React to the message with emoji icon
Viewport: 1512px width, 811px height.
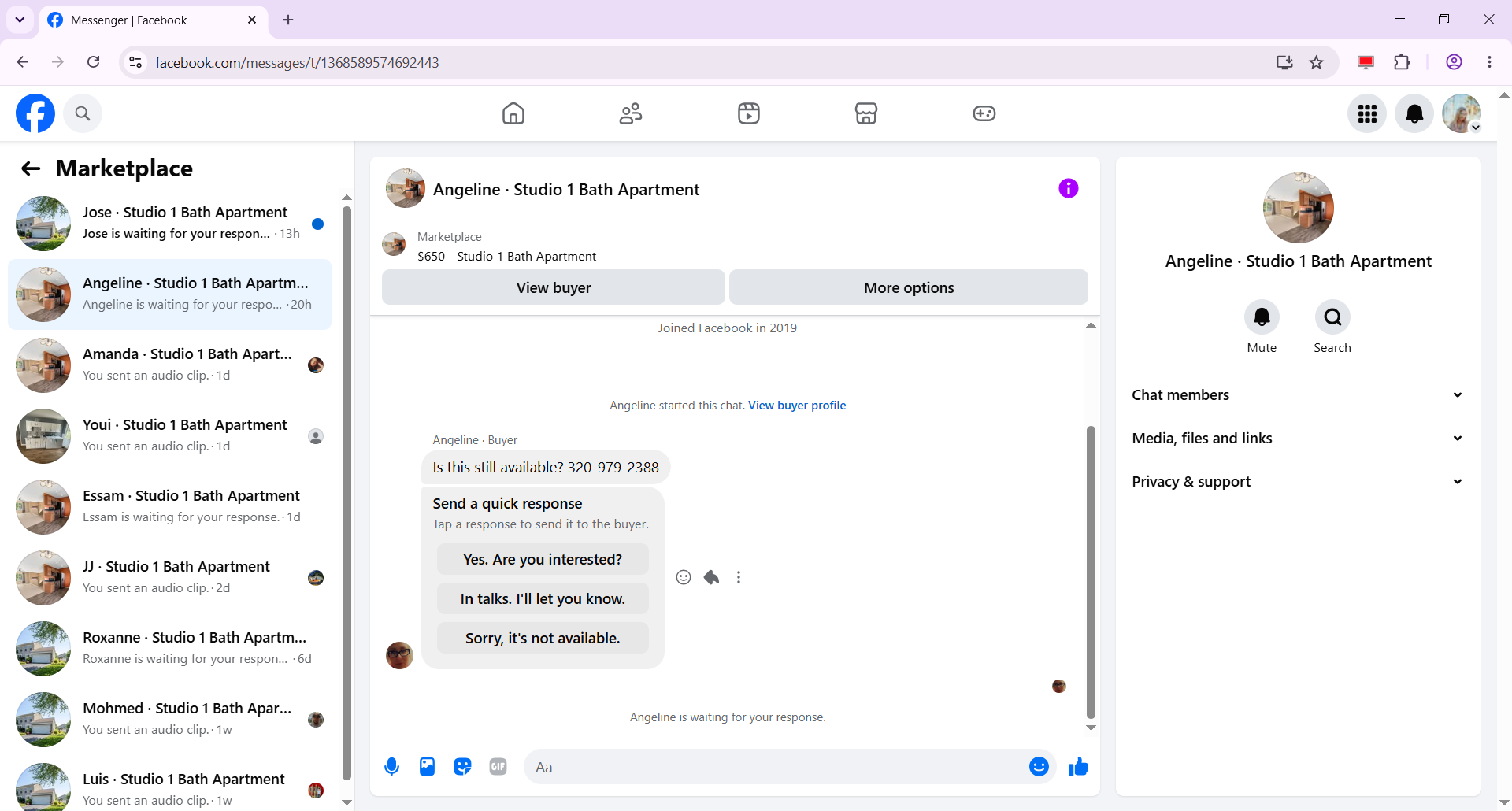pyautogui.click(x=684, y=577)
